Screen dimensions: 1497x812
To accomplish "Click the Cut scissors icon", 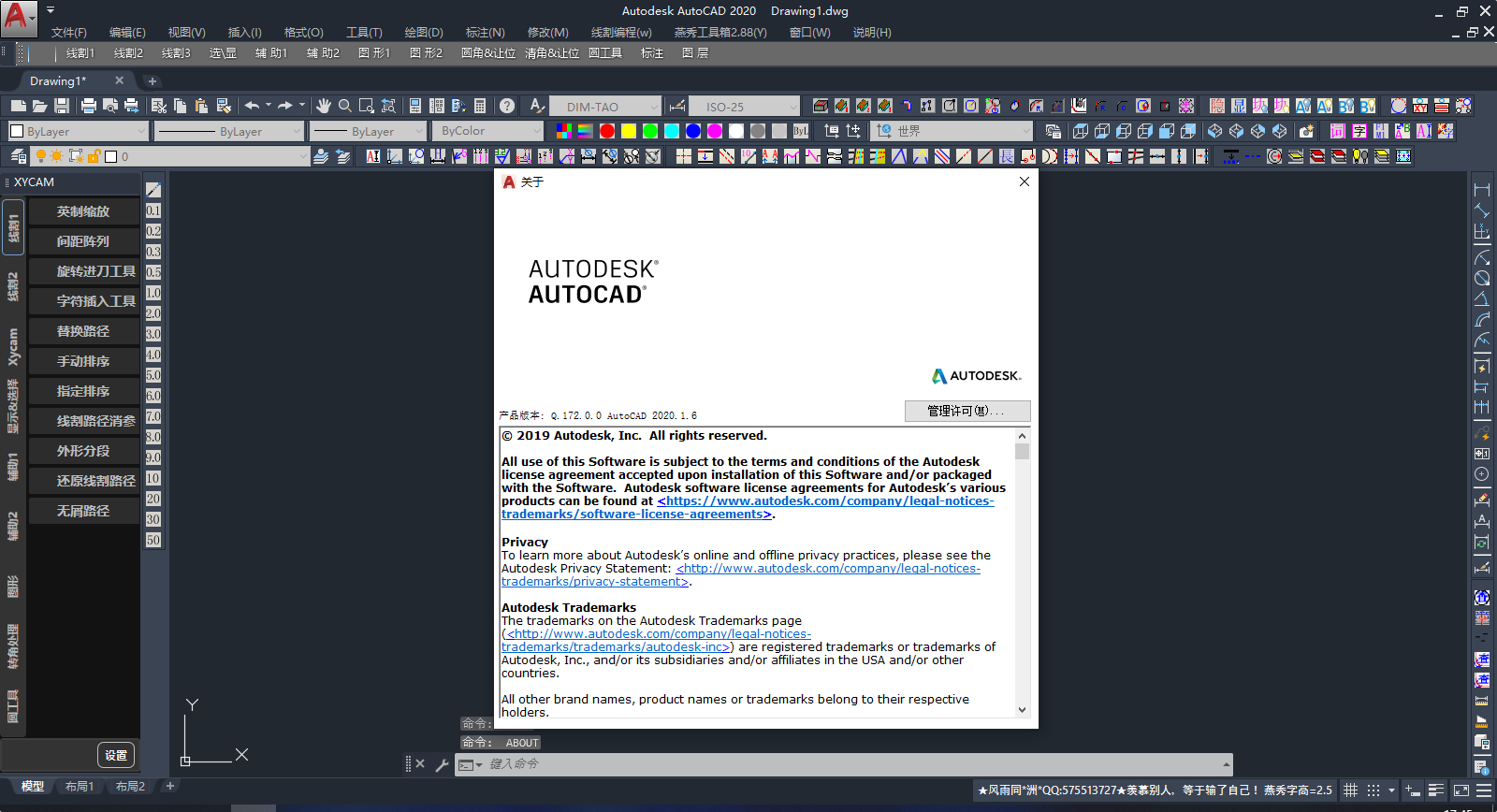I will pyautogui.click(x=159, y=106).
